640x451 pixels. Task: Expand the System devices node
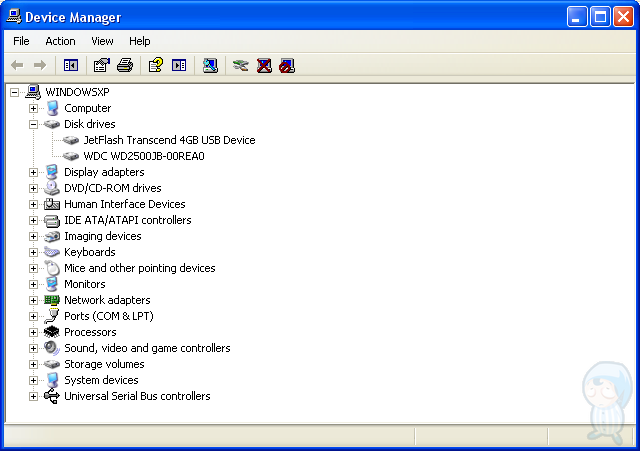tap(33, 380)
